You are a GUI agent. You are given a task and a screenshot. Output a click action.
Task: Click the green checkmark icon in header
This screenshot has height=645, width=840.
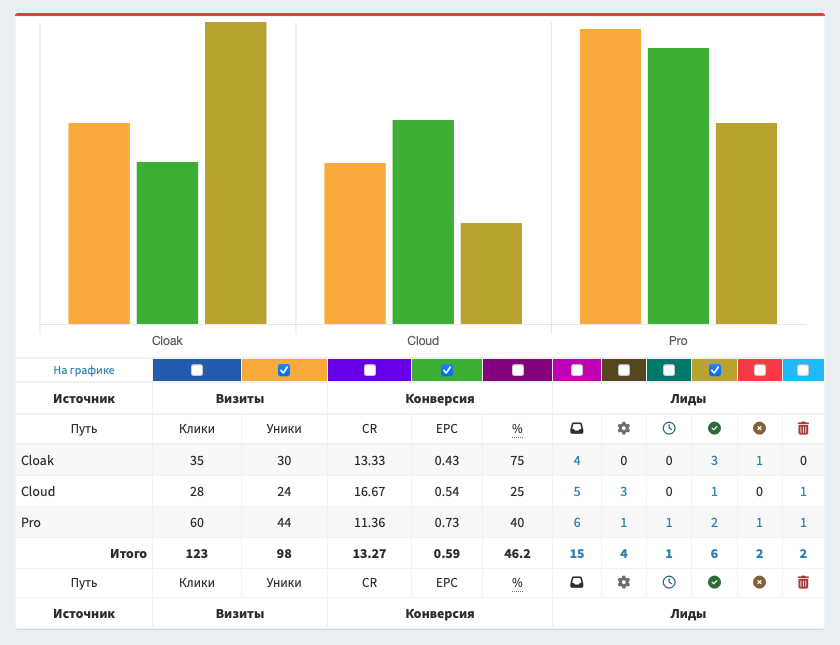[714, 428]
